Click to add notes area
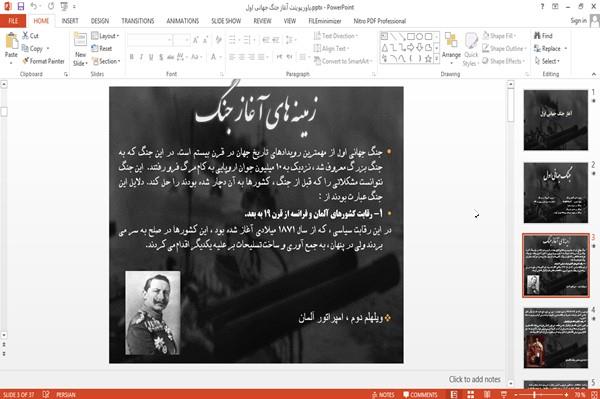Screen dimensions: 600x399 pos(474,379)
